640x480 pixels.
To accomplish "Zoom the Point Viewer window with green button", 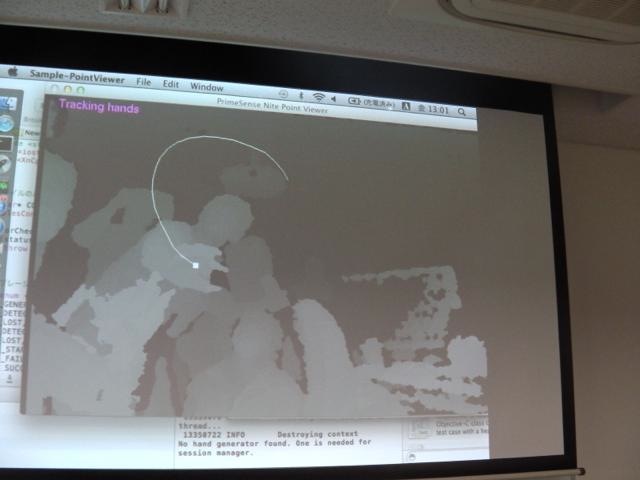I will (80, 91).
